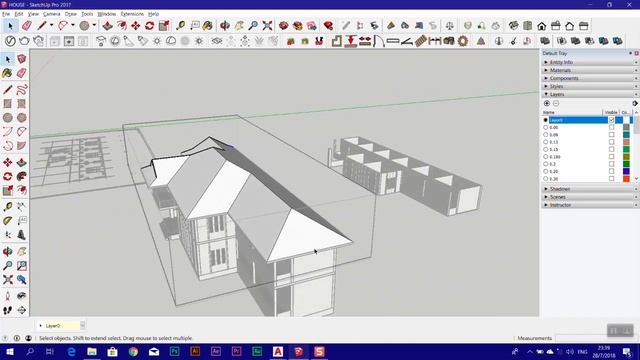Image resolution: width=640 pixels, height=360 pixels.
Task: Select the Zoom Window tool in left toolbar
Action: (x=22, y=266)
